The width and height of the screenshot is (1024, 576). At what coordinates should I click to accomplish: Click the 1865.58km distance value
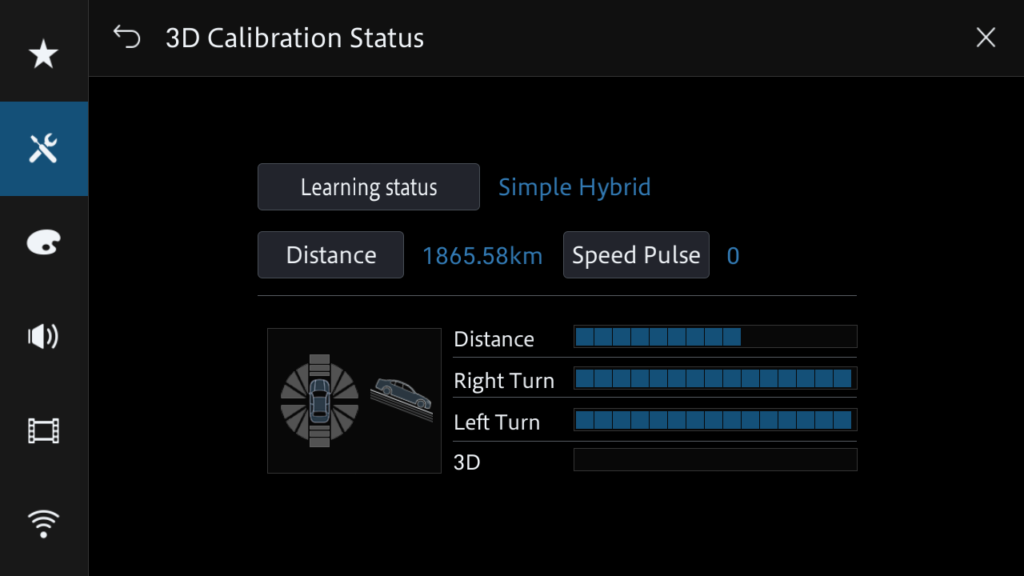click(482, 255)
